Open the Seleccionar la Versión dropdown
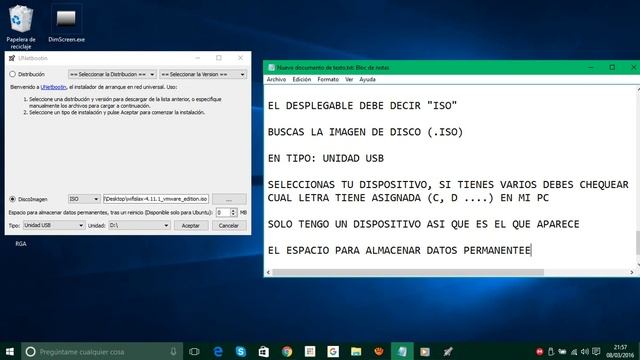This screenshot has height=360, width=640. click(203, 74)
